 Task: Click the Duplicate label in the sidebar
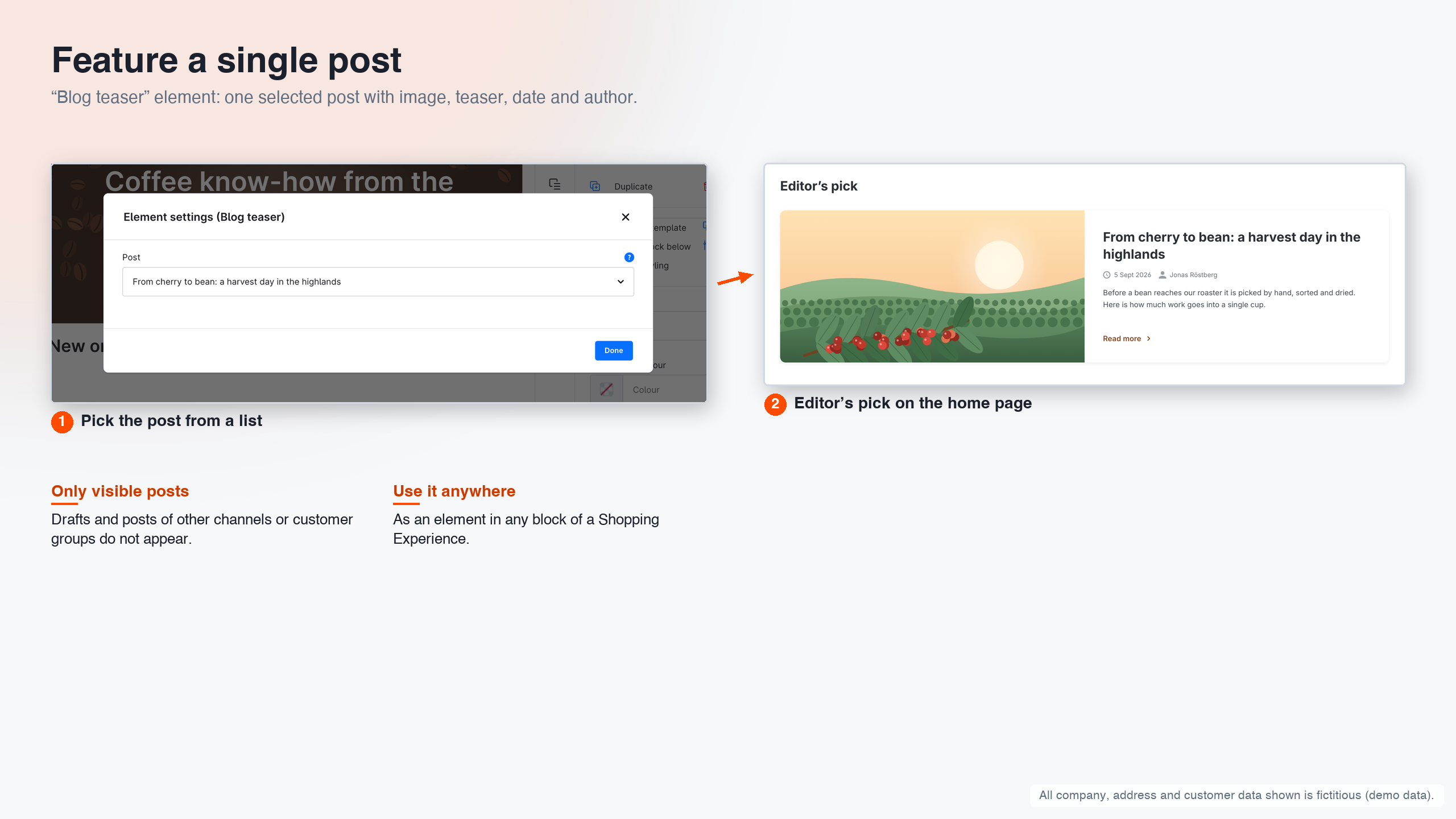coord(633,187)
